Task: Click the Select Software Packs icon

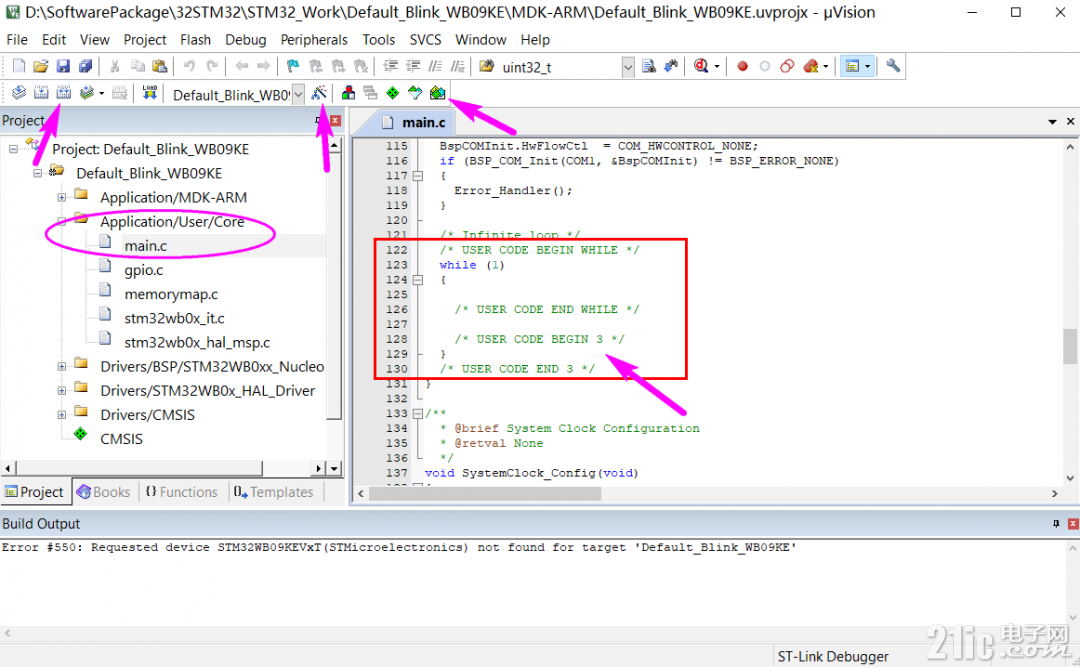Action: [415, 92]
